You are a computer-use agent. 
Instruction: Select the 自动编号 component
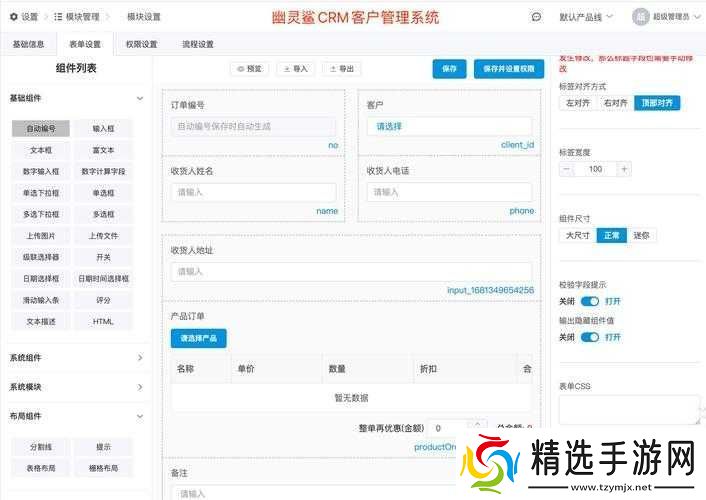pos(41,128)
